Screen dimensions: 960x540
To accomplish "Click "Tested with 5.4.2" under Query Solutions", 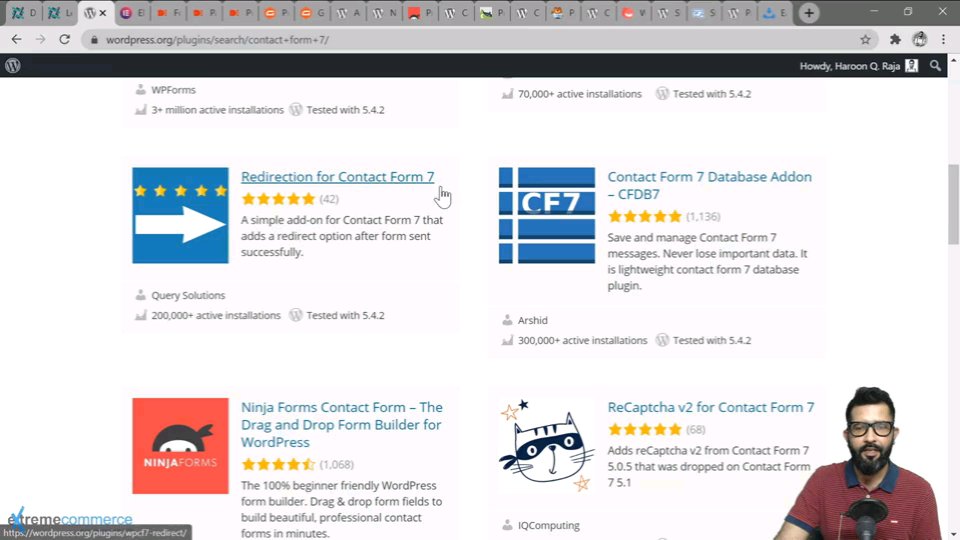I will [345, 315].
